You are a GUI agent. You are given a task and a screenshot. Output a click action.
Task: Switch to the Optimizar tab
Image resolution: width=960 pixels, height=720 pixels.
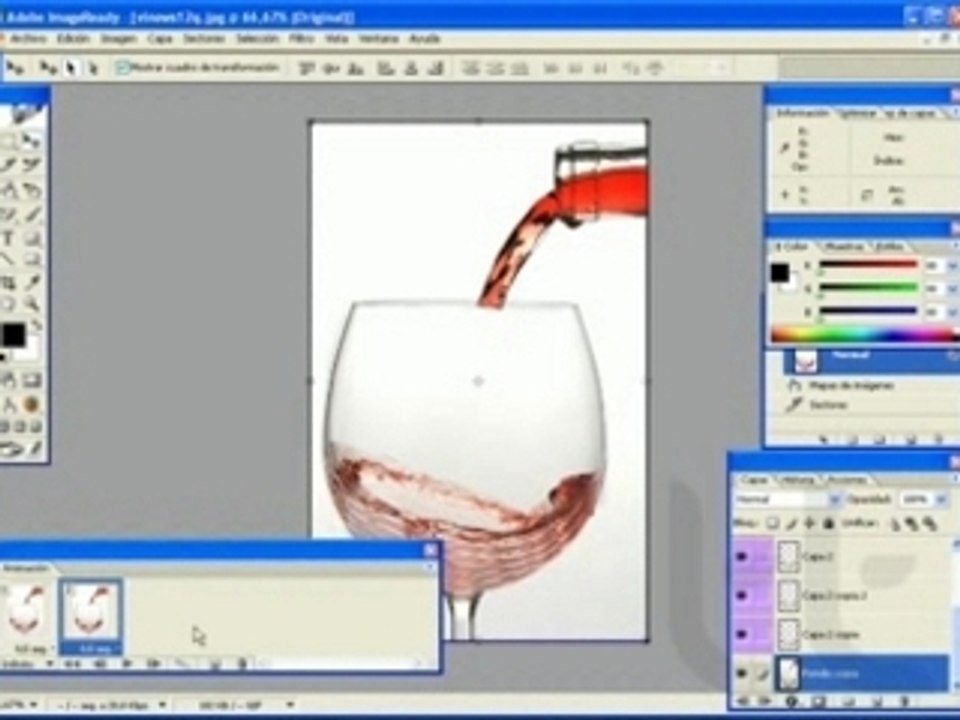click(x=857, y=113)
